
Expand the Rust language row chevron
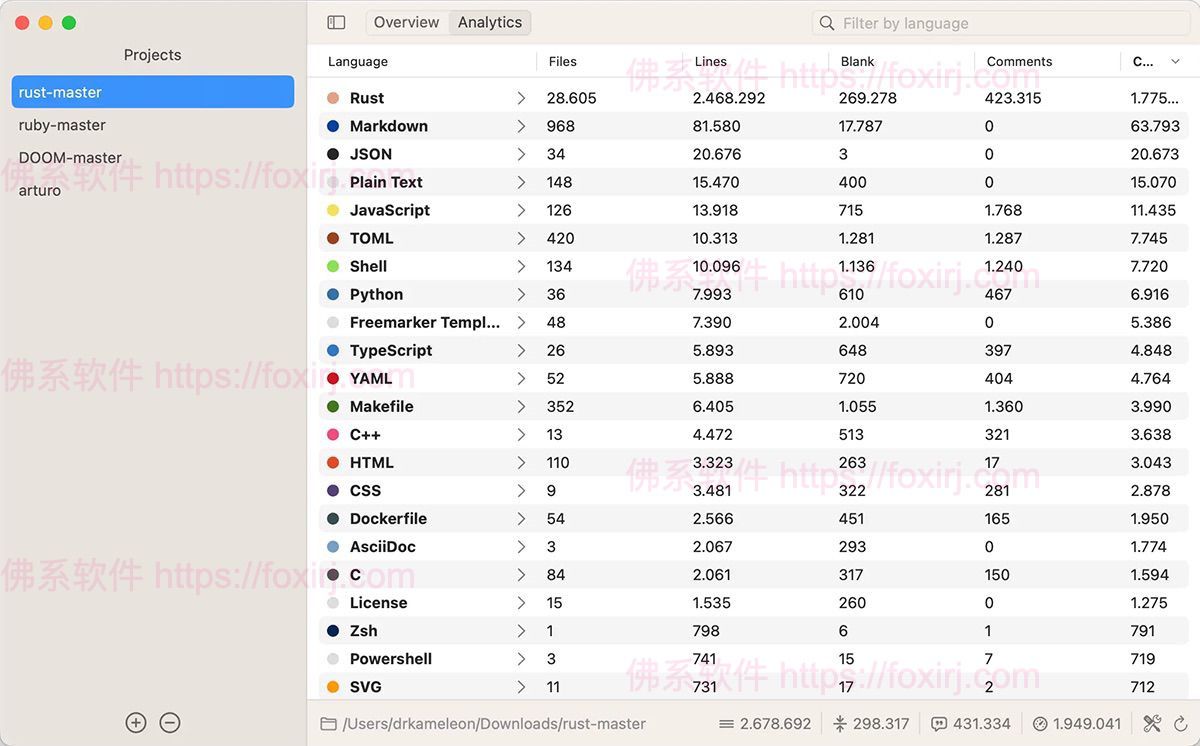(x=521, y=98)
